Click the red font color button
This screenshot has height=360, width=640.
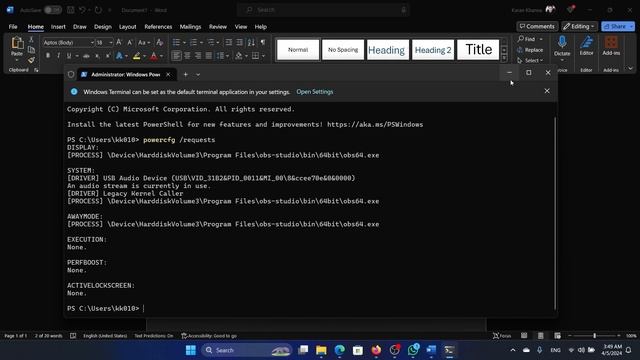(x=153, y=56)
